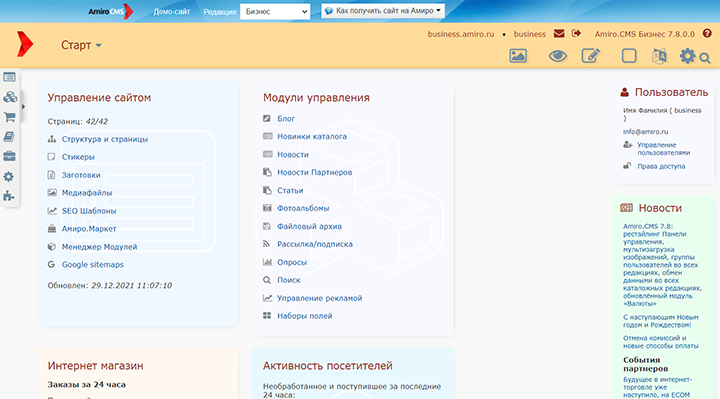
Task: Open the Поиск module
Action: [288, 280]
